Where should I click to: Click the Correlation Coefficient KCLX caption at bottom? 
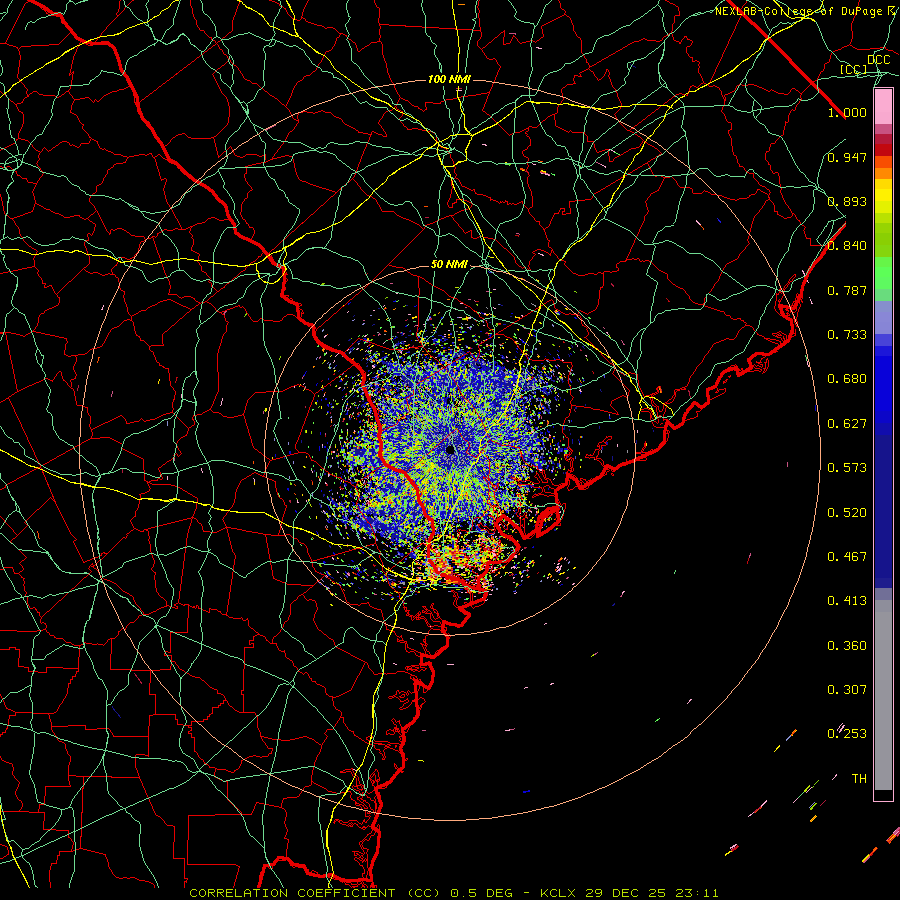pyautogui.click(x=453, y=893)
